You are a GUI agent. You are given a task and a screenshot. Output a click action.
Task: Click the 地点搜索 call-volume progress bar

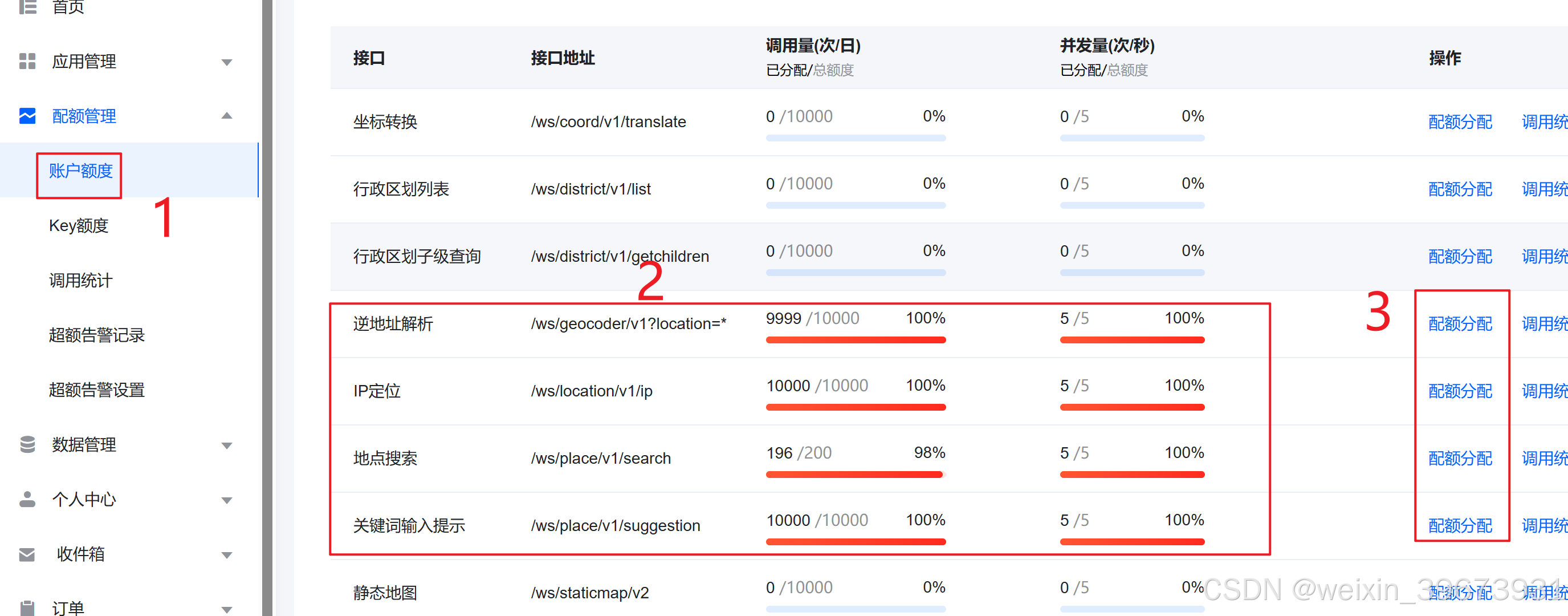(x=854, y=474)
